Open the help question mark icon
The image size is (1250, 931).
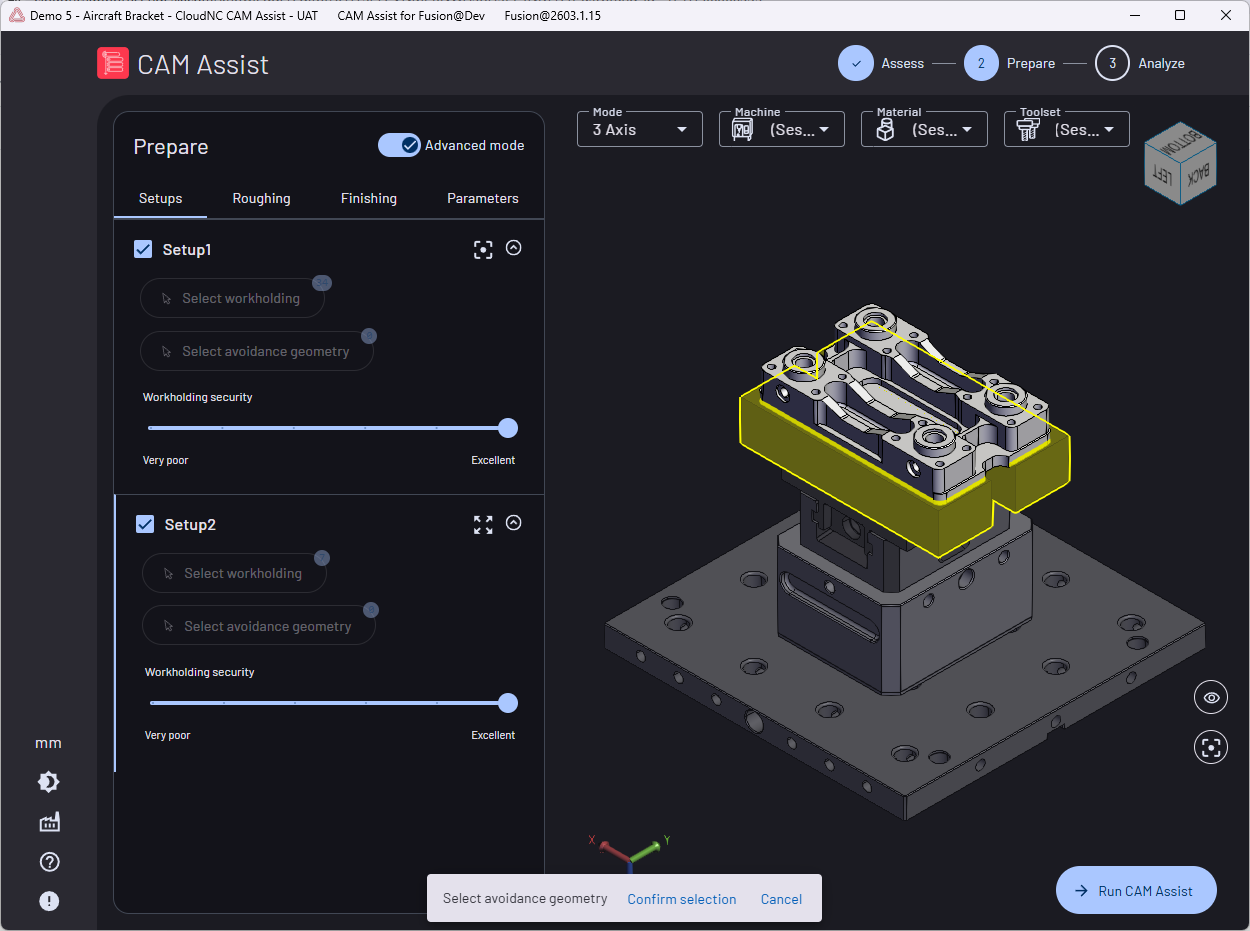pyautogui.click(x=49, y=862)
